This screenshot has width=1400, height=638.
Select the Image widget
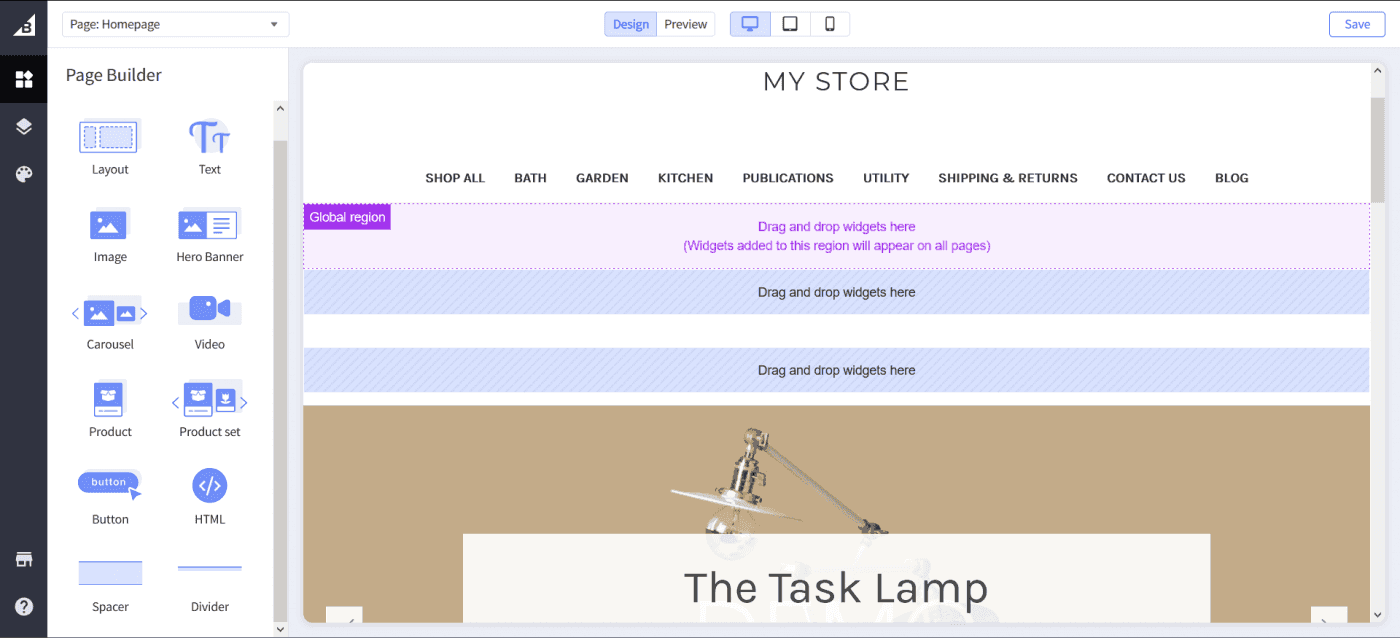(x=110, y=234)
